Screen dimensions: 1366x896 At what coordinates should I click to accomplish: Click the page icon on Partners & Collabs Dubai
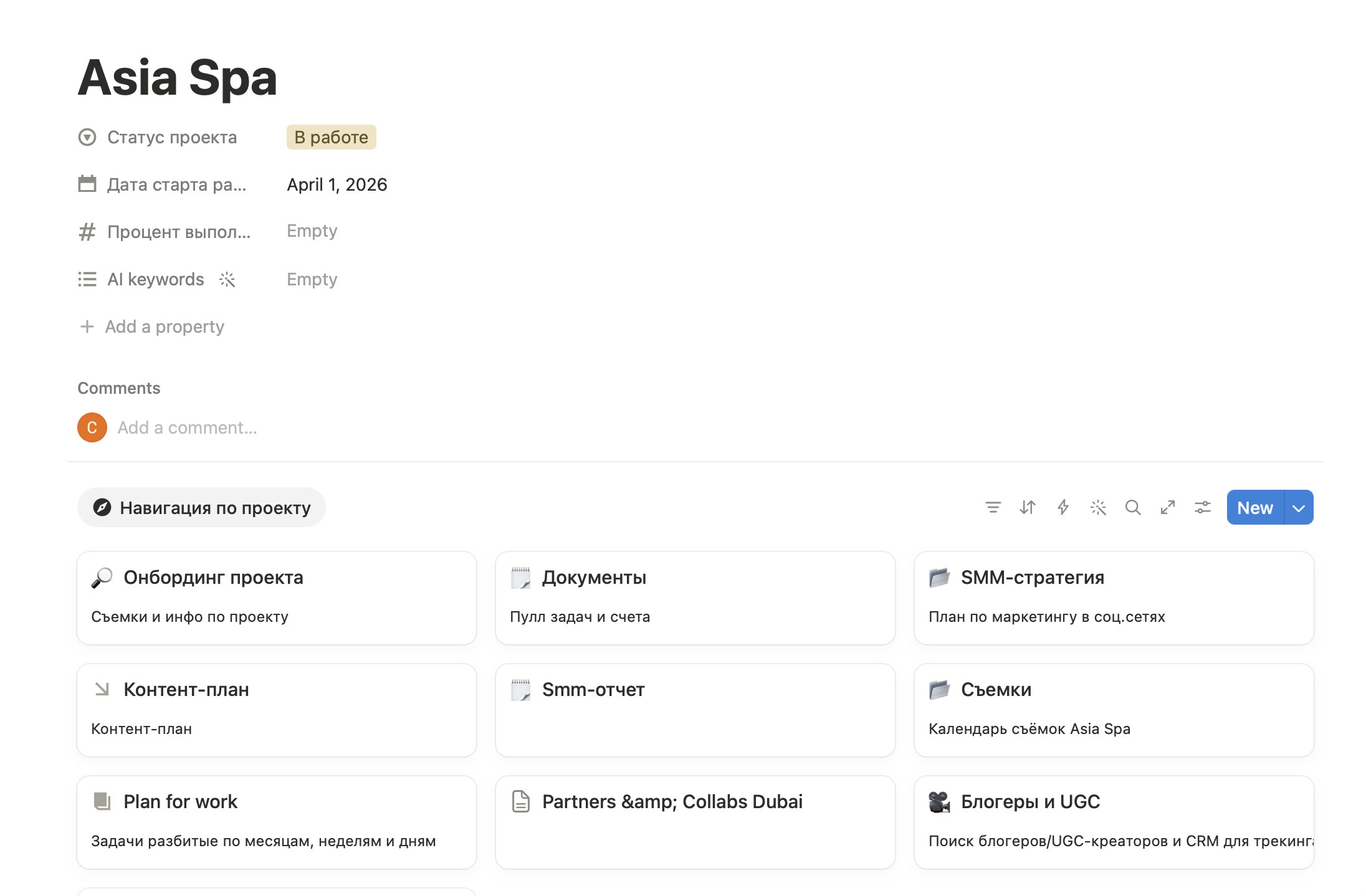pos(520,802)
